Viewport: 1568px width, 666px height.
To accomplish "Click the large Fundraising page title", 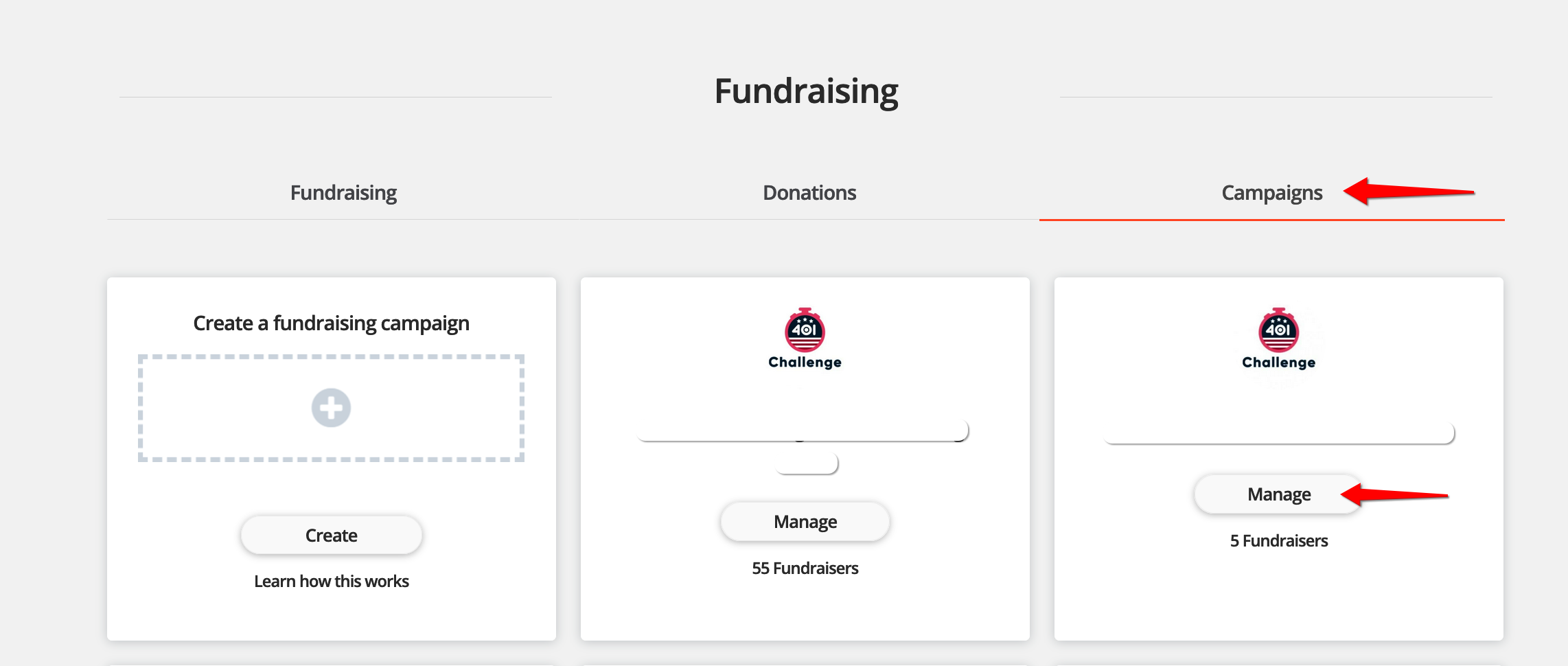I will tap(806, 91).
